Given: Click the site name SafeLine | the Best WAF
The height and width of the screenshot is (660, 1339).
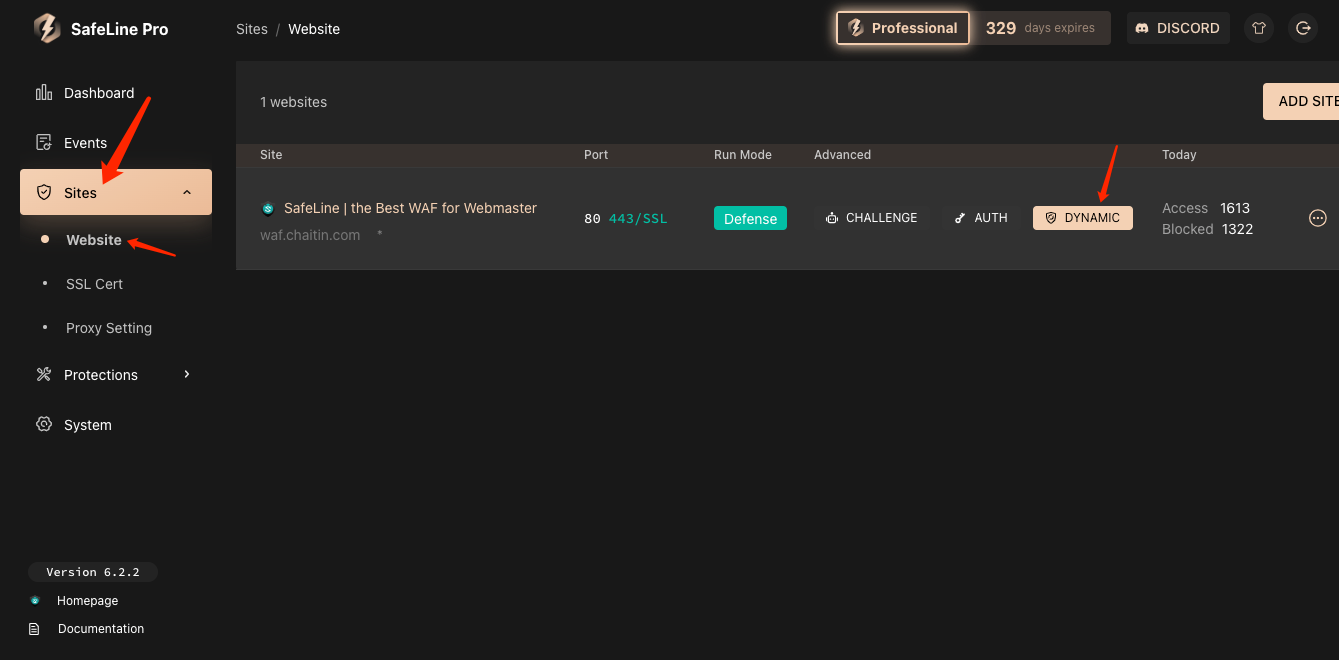Looking at the screenshot, I should [x=410, y=208].
